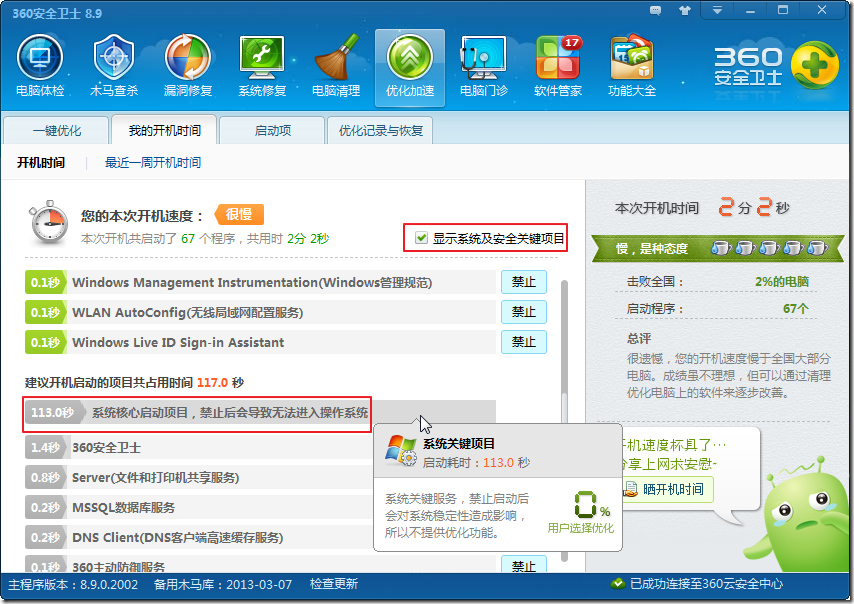Open 电脑清理 broom cleanup icon
The height and width of the screenshot is (604, 854).
pos(336,65)
